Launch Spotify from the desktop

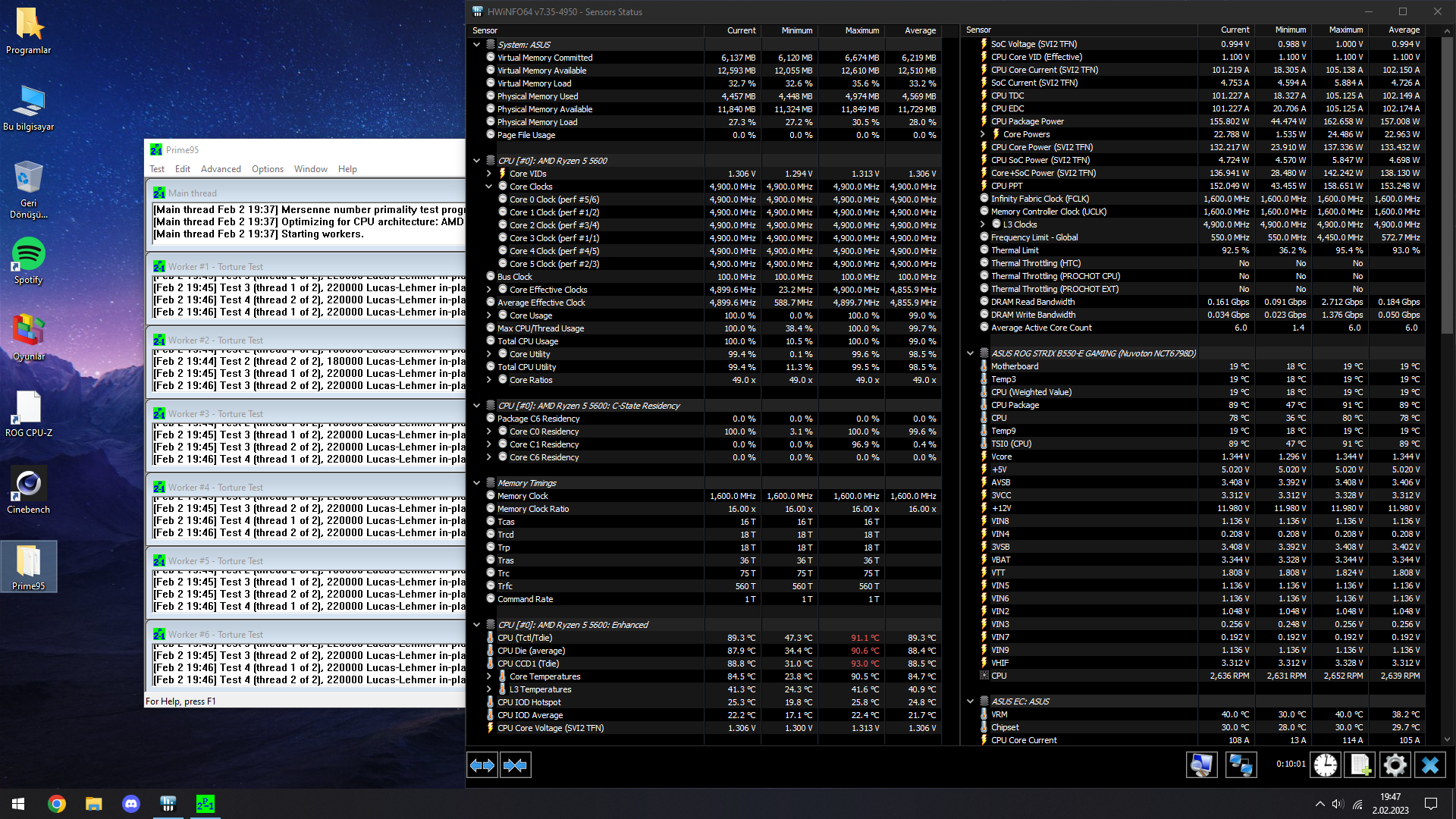tap(29, 261)
